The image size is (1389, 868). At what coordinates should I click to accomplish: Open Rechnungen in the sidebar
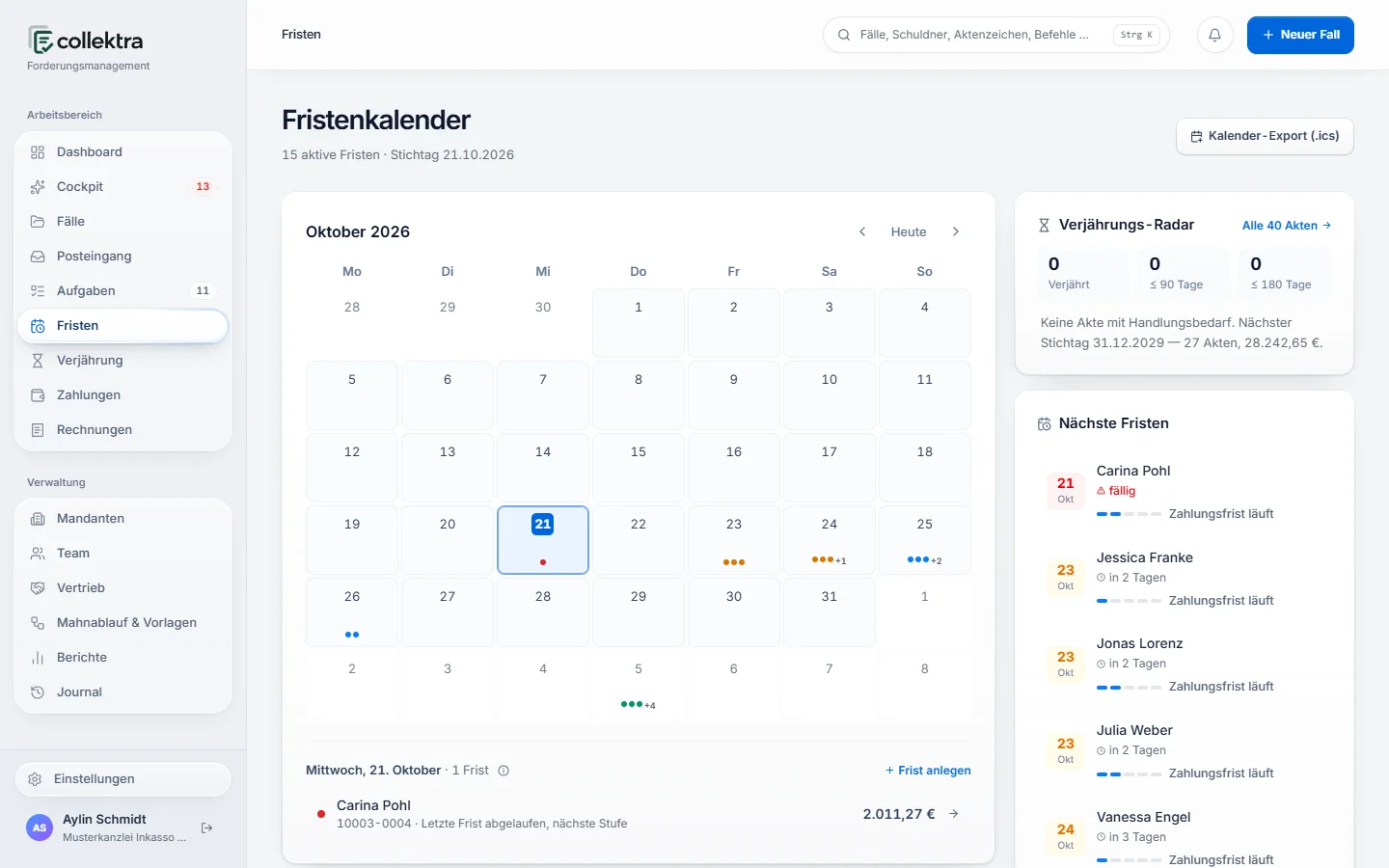pyautogui.click(x=123, y=429)
